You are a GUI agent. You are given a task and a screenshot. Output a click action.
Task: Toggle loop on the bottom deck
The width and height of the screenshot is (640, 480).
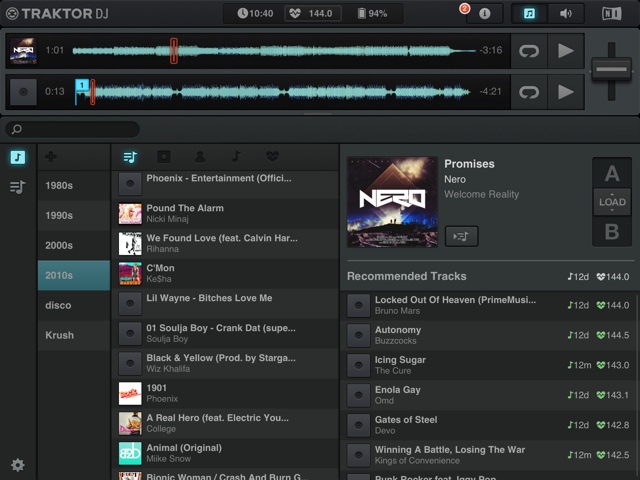click(x=529, y=92)
